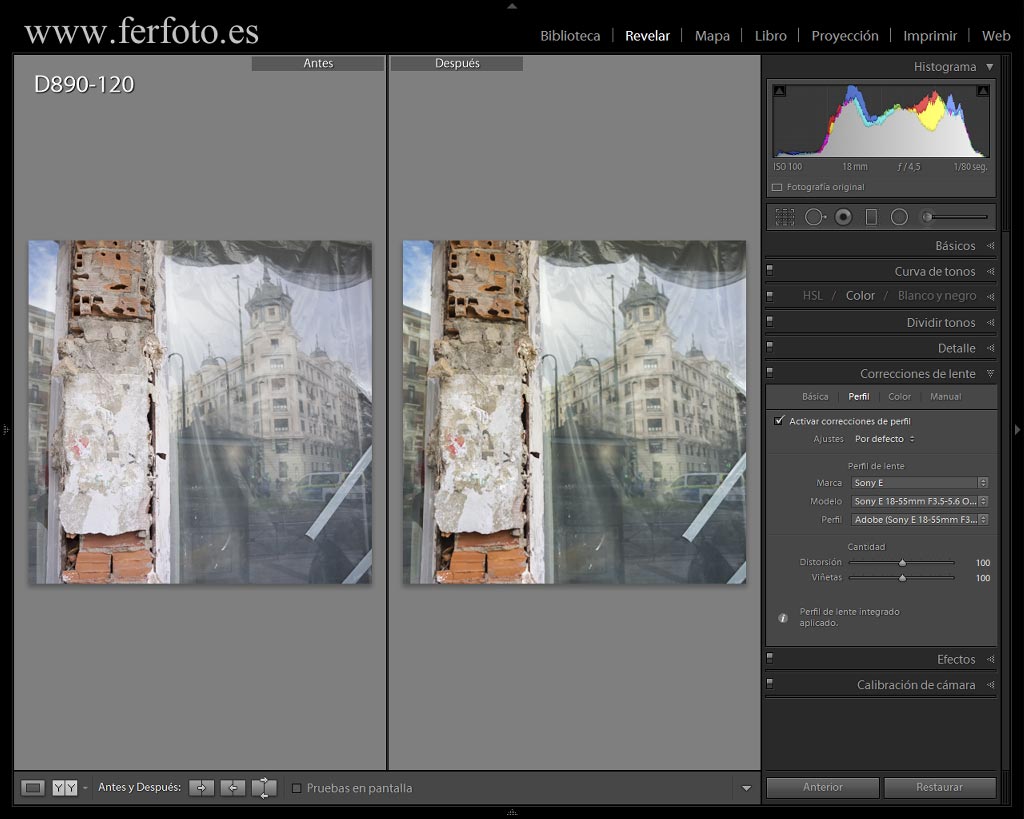Screen dimensions: 1024x819
Task: Select the Graduated Filter tool
Action: [x=871, y=217]
